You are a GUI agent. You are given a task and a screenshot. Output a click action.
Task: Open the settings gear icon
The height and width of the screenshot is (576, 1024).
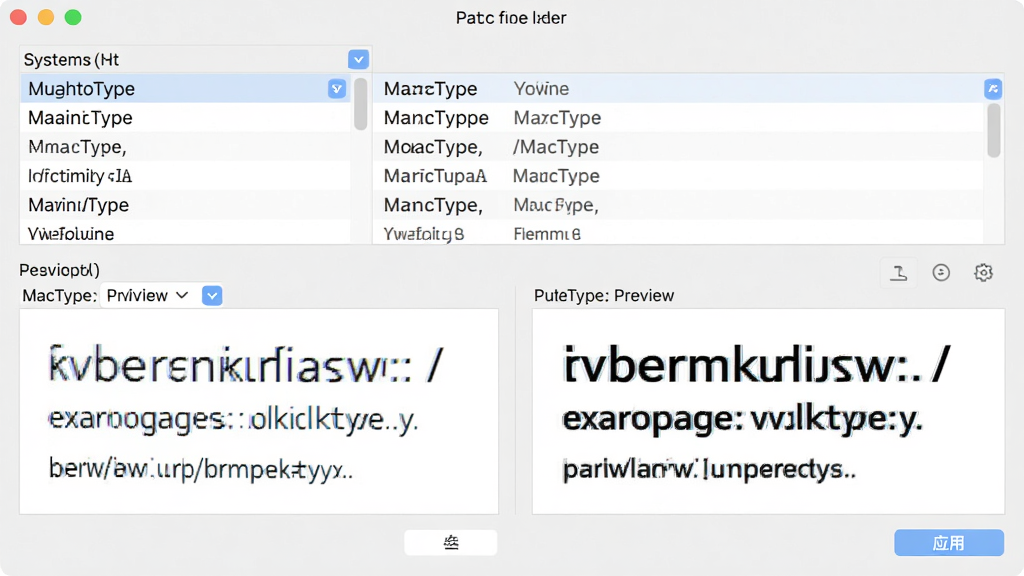[x=984, y=272]
